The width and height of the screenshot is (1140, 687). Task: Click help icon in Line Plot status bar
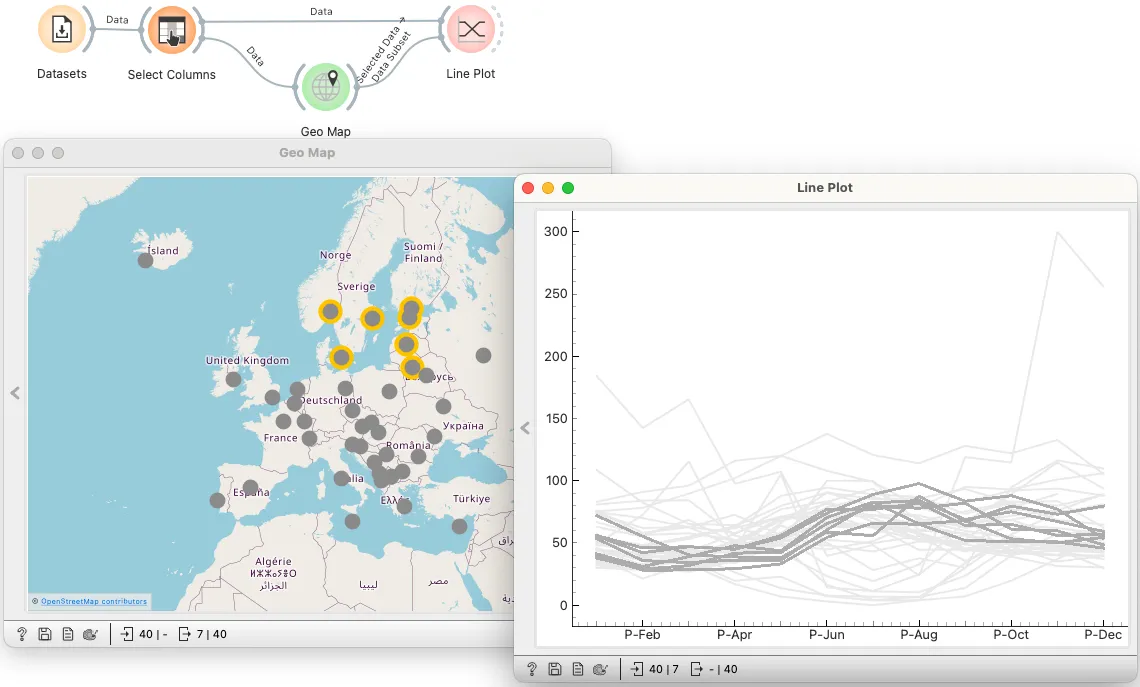point(532,669)
